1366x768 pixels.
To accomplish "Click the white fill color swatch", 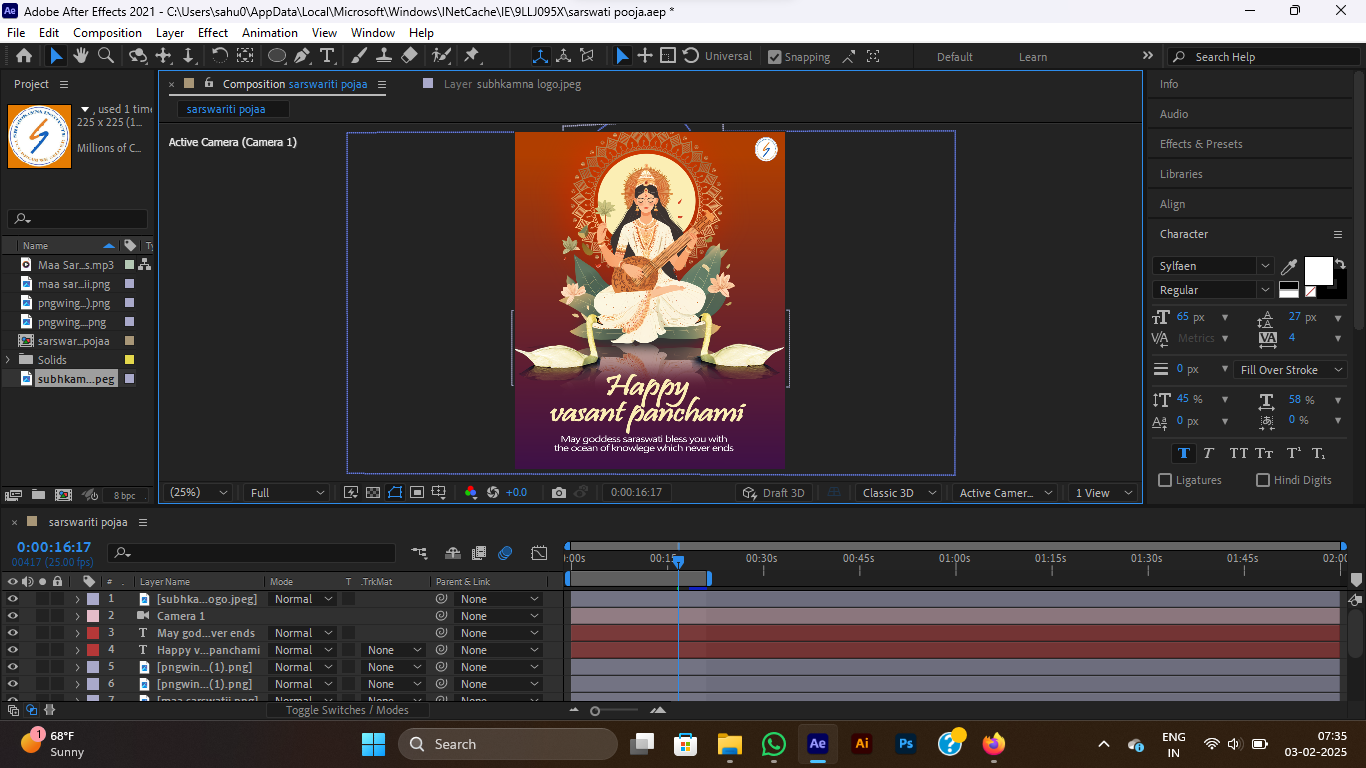I will [x=1318, y=271].
